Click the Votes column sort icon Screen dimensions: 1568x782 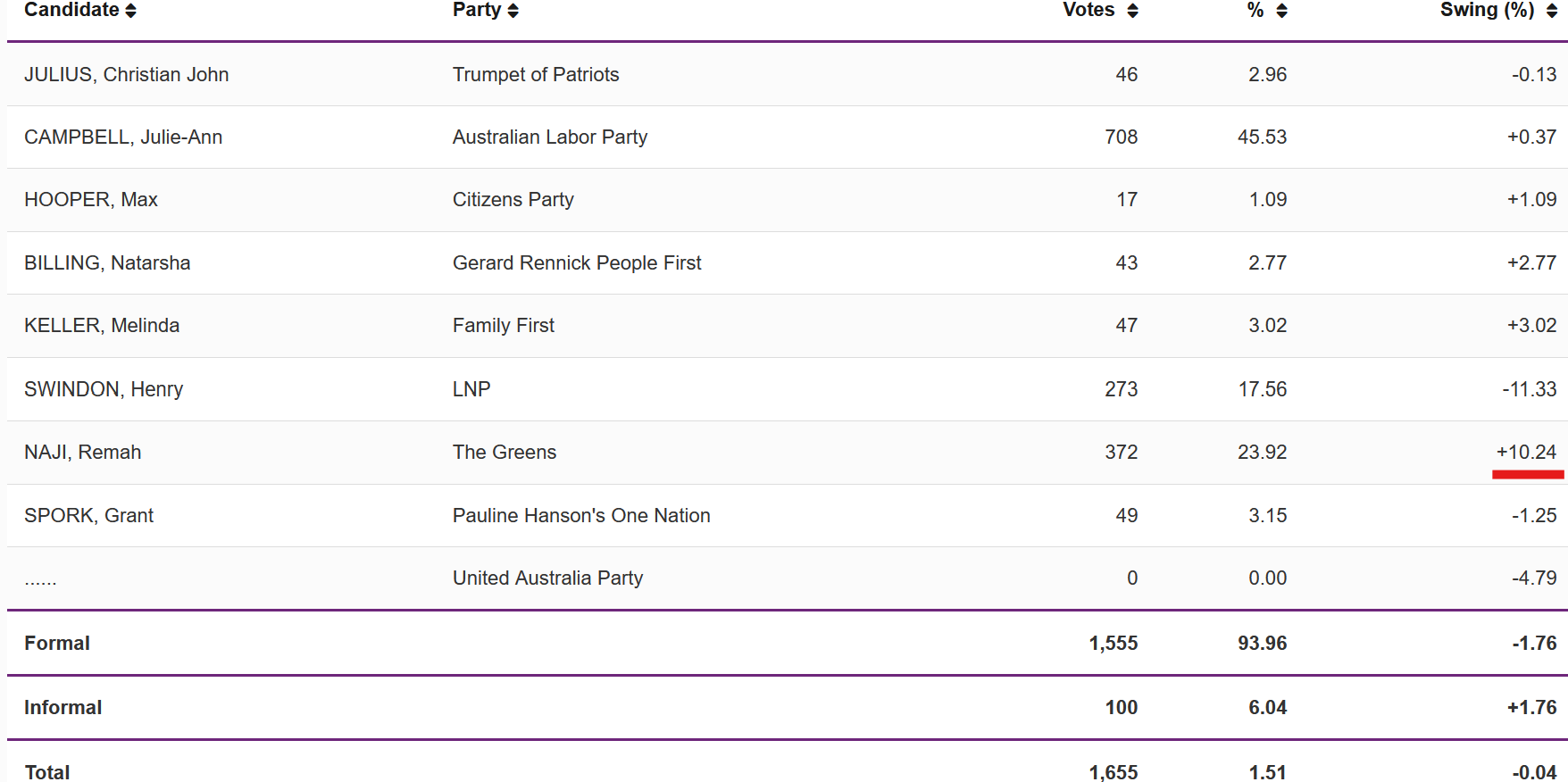click(1132, 11)
